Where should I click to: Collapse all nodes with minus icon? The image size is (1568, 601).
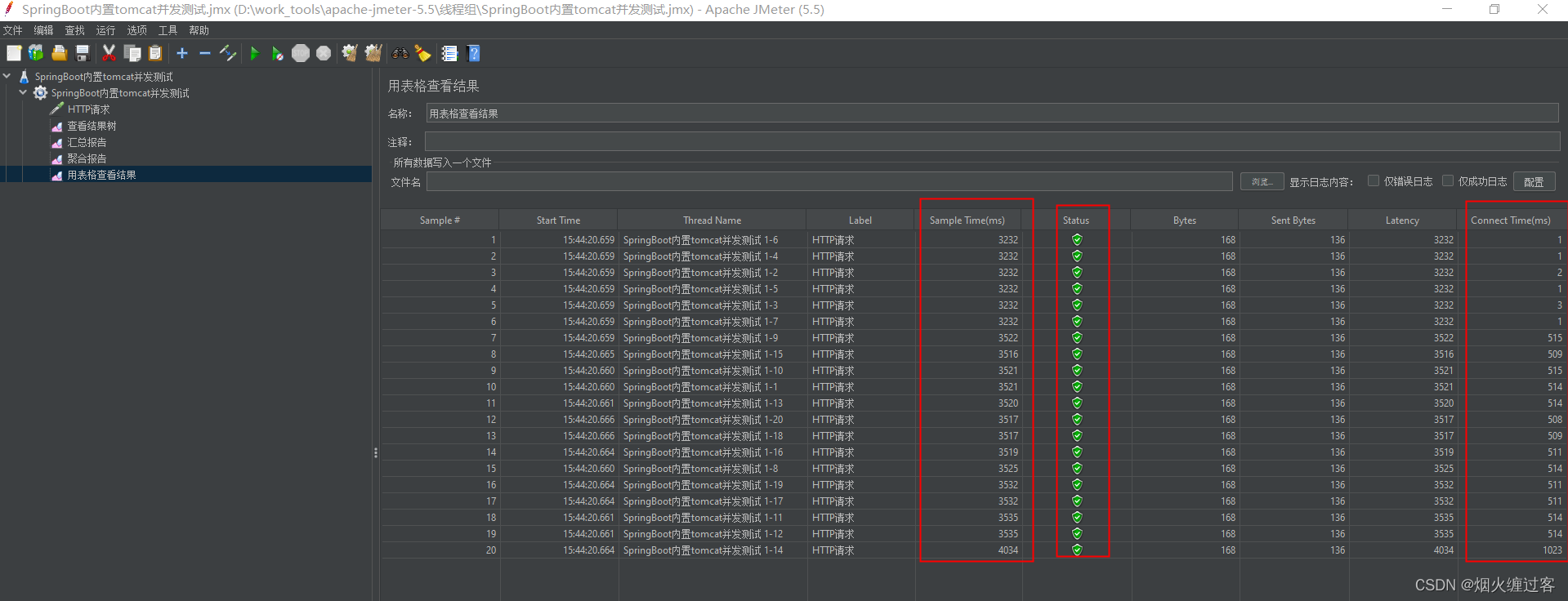click(x=205, y=53)
